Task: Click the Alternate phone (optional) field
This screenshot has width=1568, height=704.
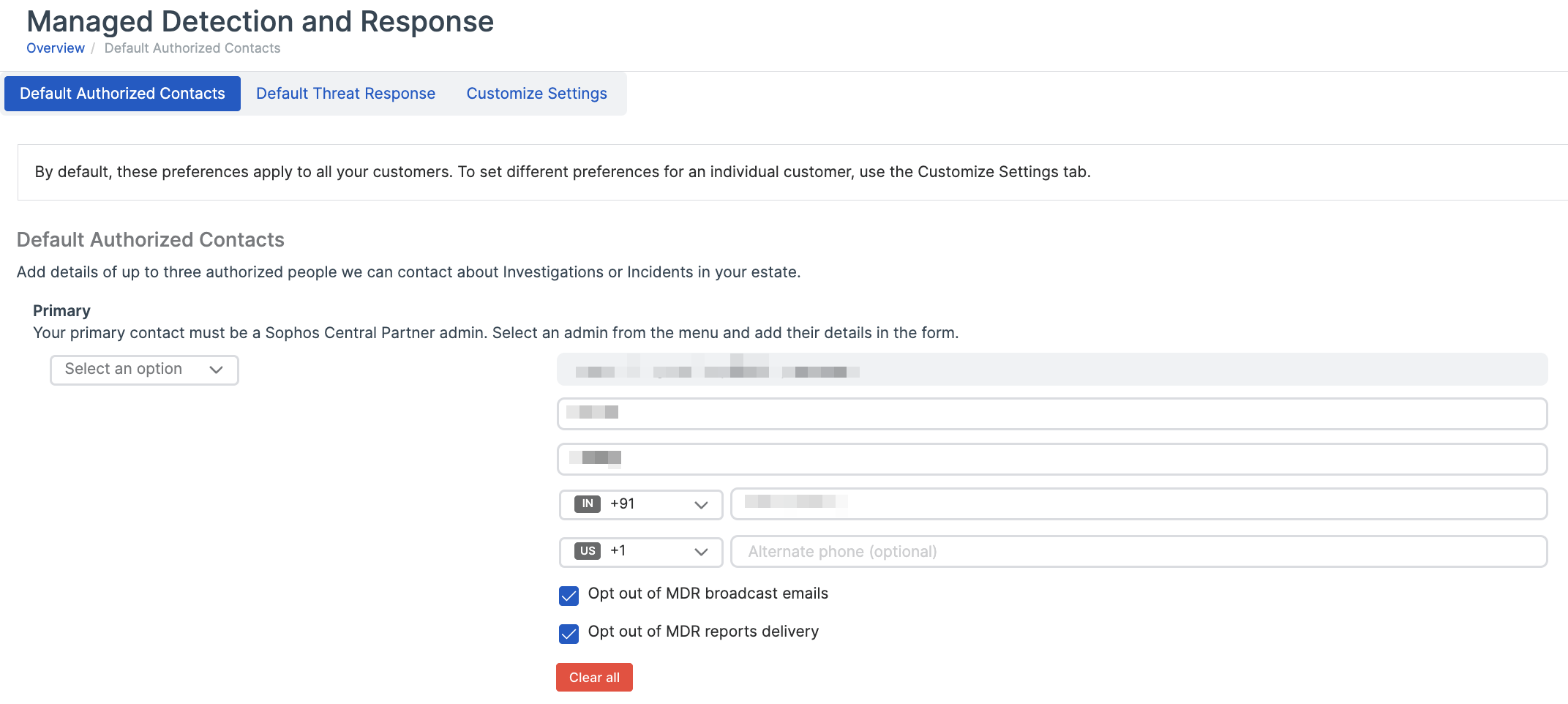Action: 1138,552
